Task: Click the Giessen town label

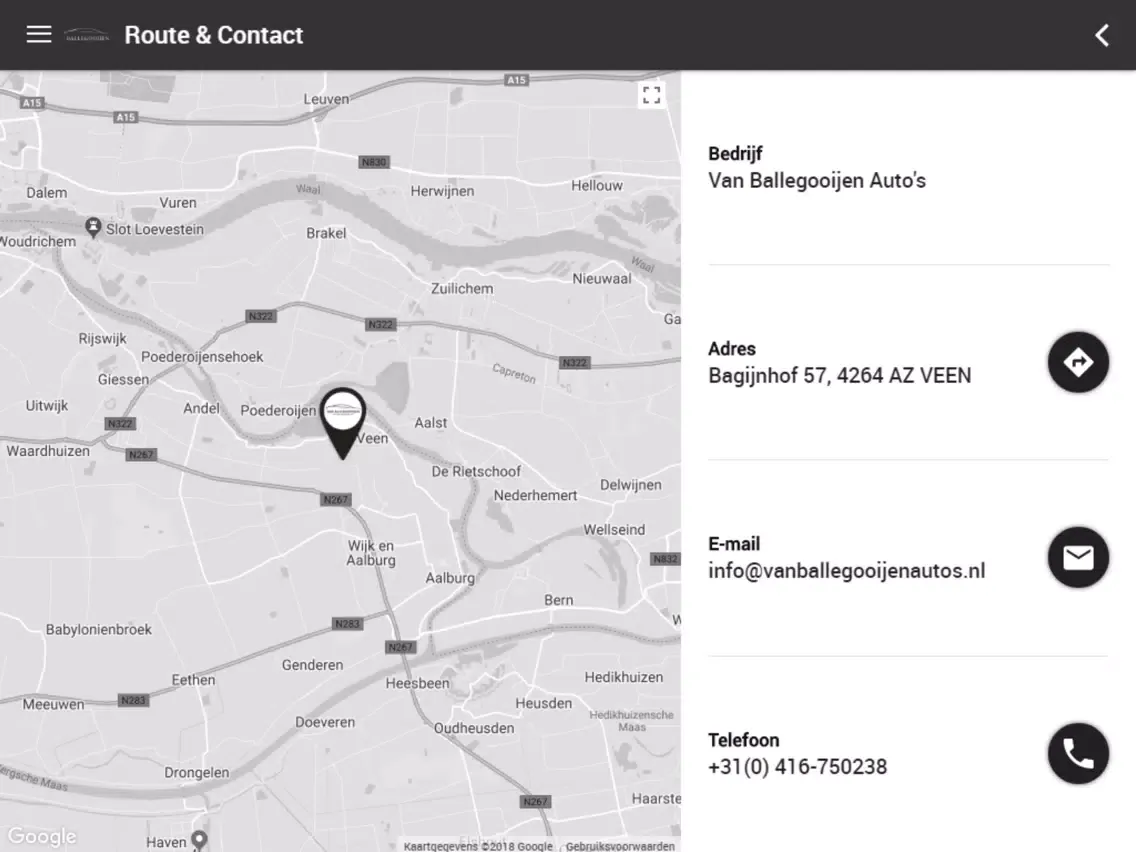Action: 123,379
